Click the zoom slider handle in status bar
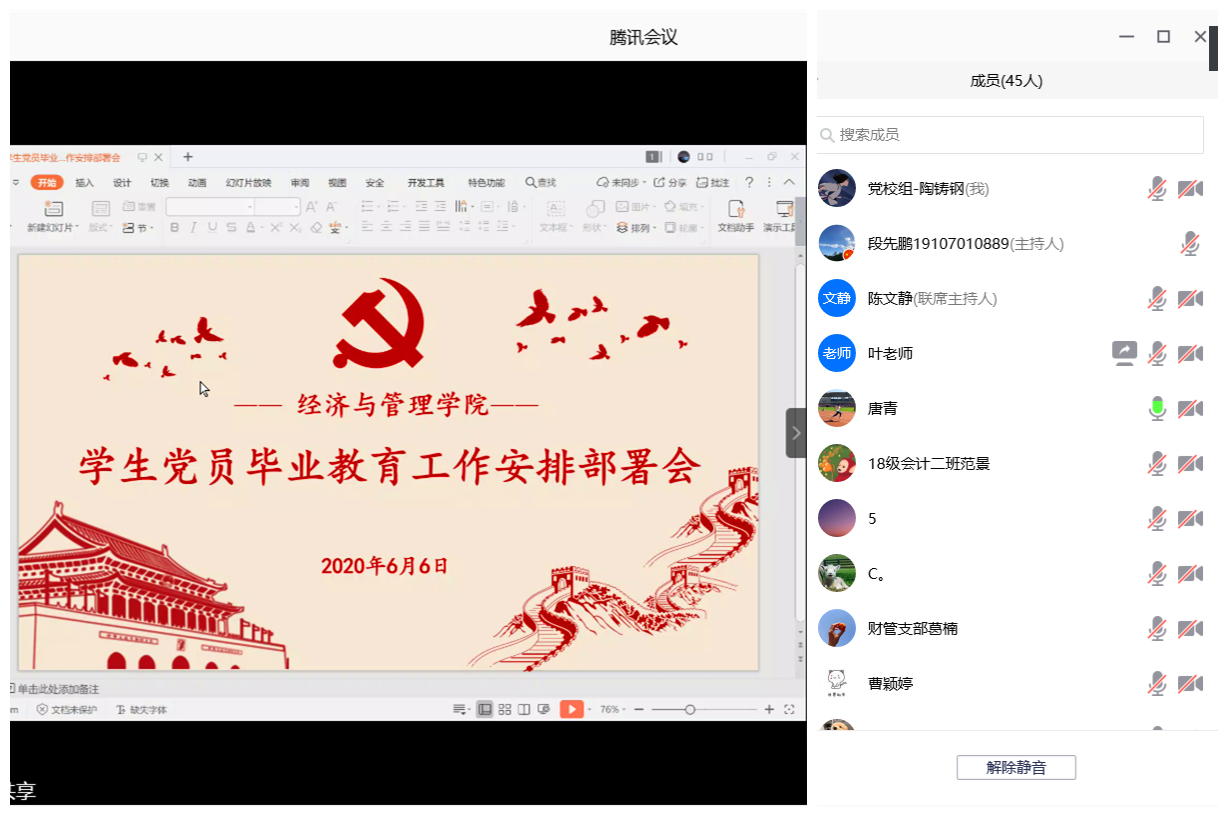Viewport: 1228px width, 817px height. pos(690,709)
